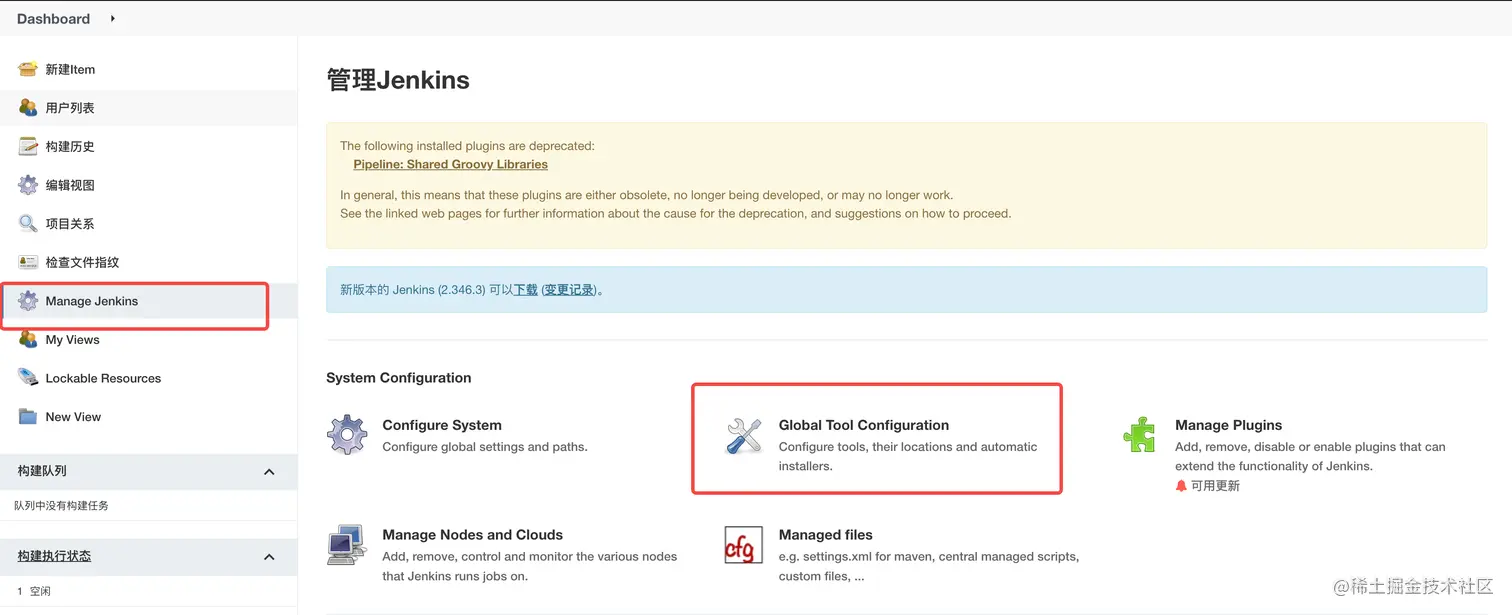1512x615 pixels.
Task: Open 构建历史 in the sidebar
Action: (70, 146)
